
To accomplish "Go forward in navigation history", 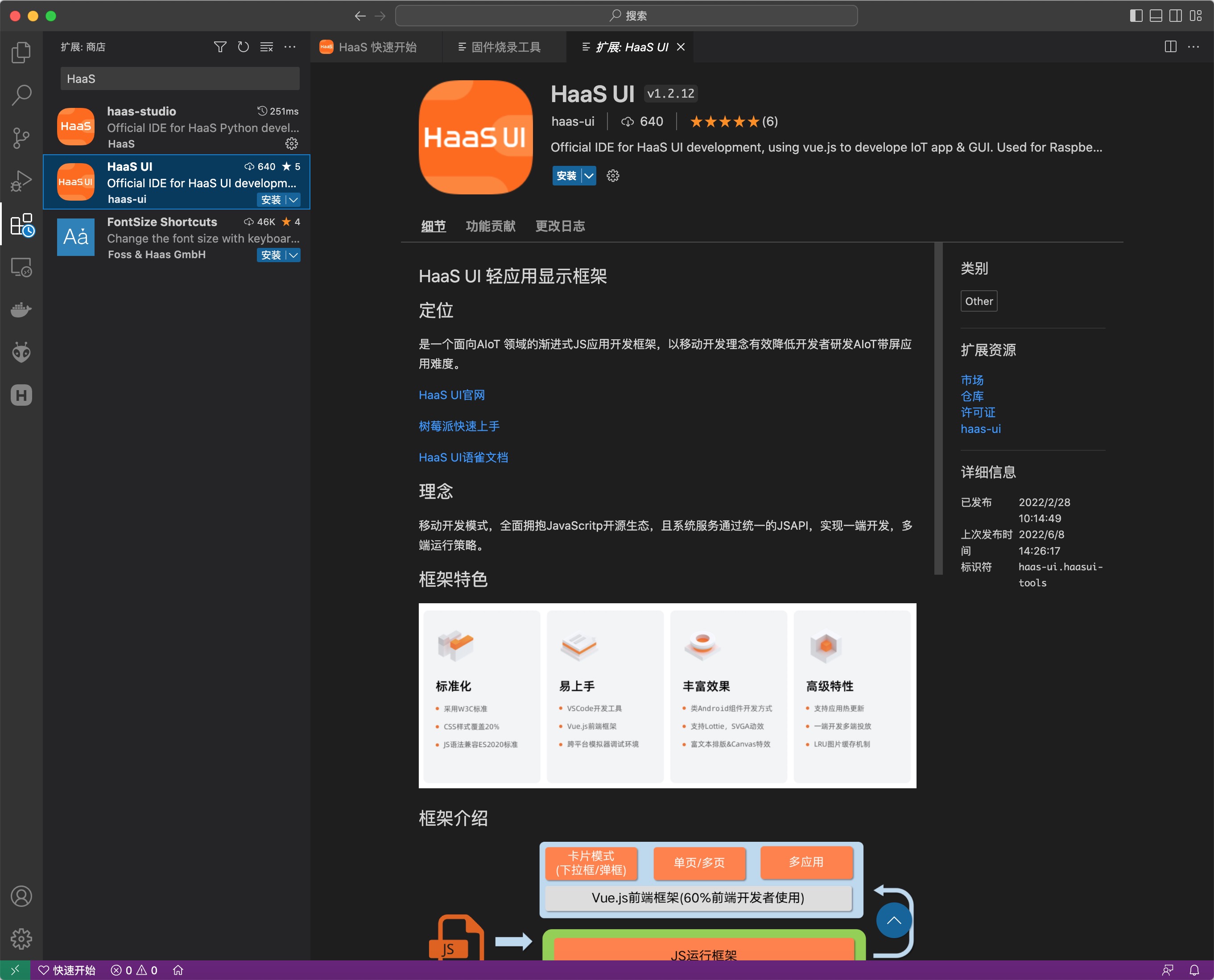I will click(380, 16).
